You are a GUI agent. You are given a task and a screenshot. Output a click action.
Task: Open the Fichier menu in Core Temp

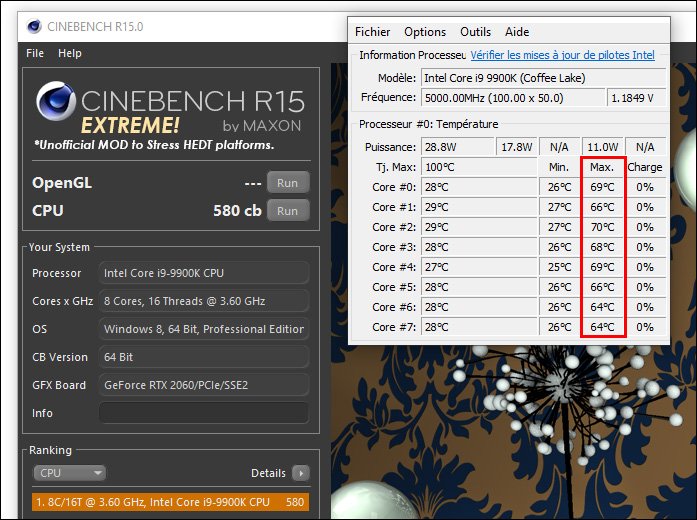[x=373, y=32]
